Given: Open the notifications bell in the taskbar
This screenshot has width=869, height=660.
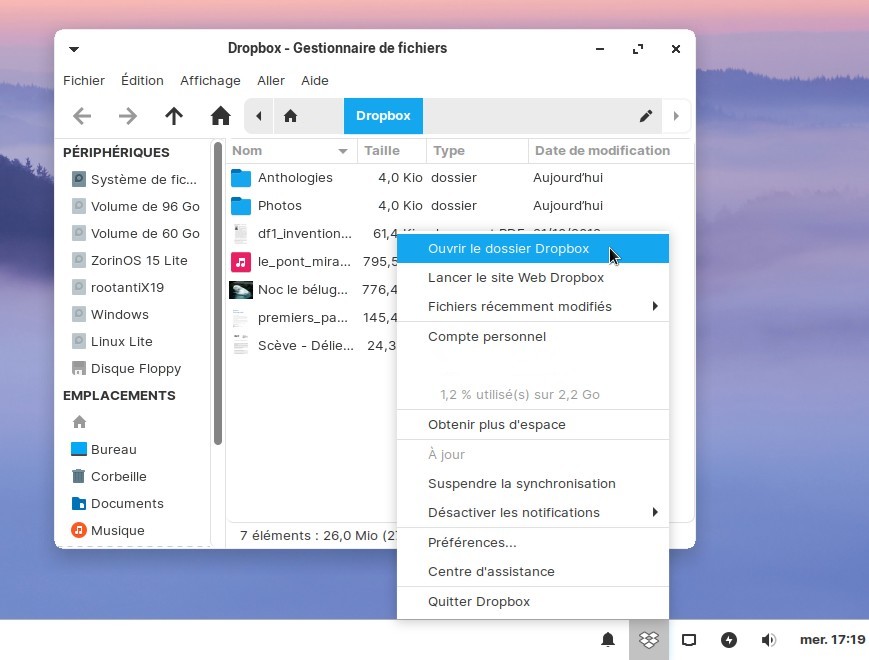Looking at the screenshot, I should click(x=607, y=640).
